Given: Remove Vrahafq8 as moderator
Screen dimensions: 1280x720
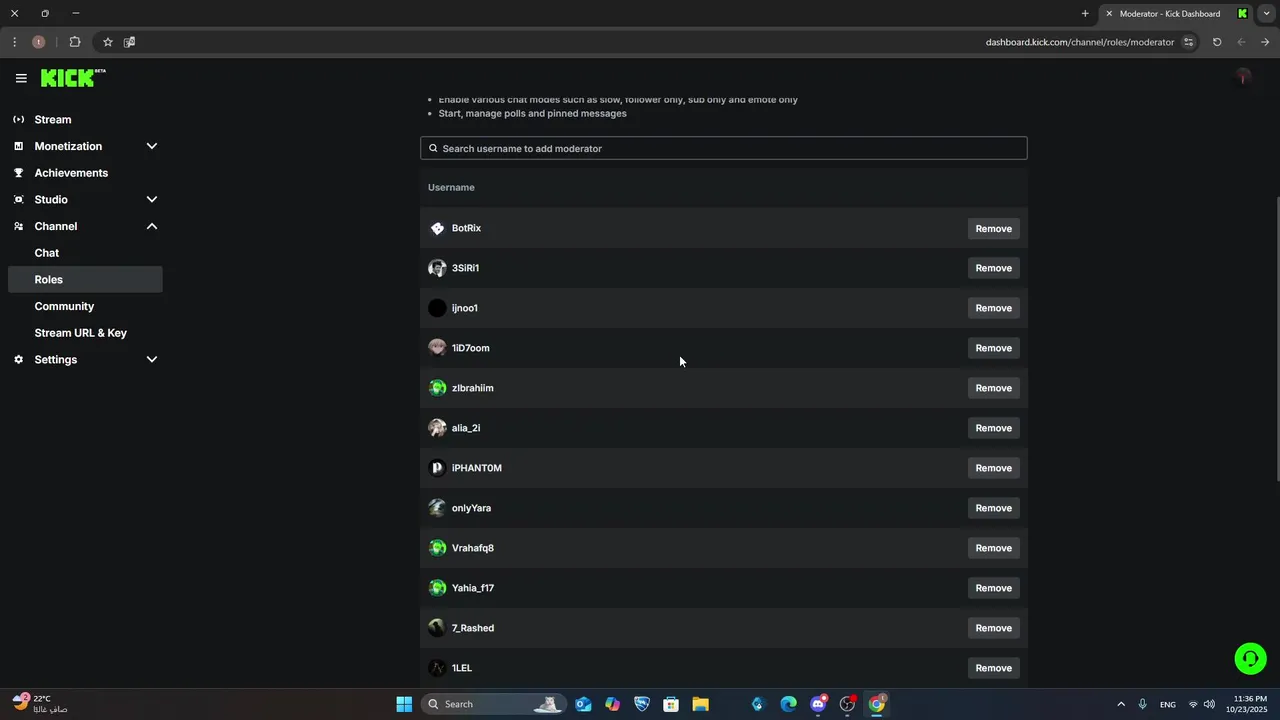Looking at the screenshot, I should (993, 548).
